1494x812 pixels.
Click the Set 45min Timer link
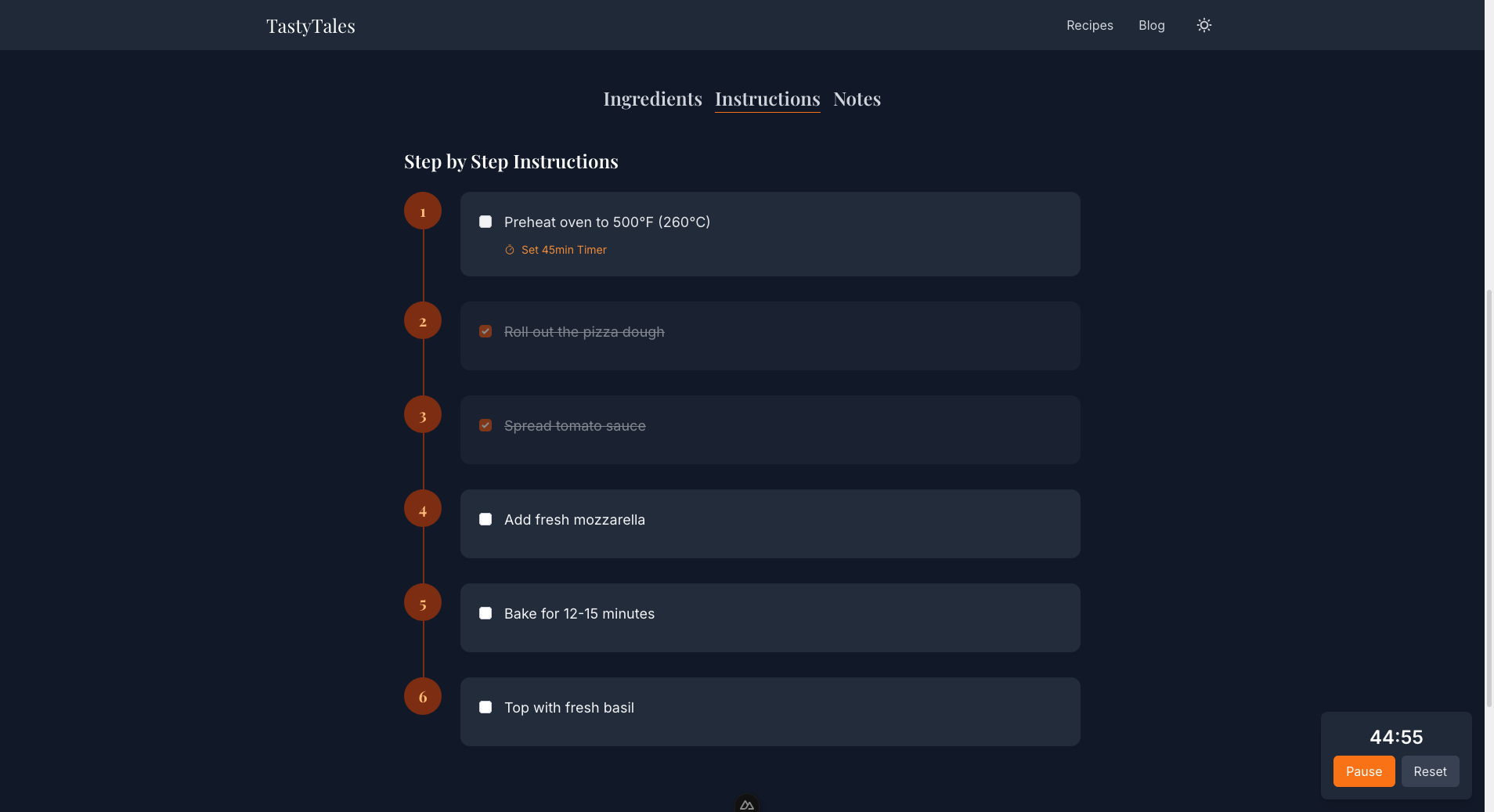(x=564, y=250)
